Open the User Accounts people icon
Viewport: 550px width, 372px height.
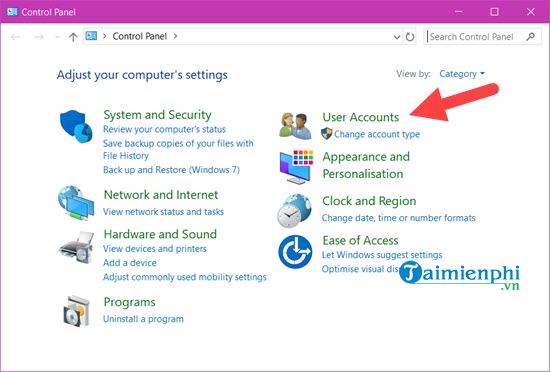[x=295, y=126]
